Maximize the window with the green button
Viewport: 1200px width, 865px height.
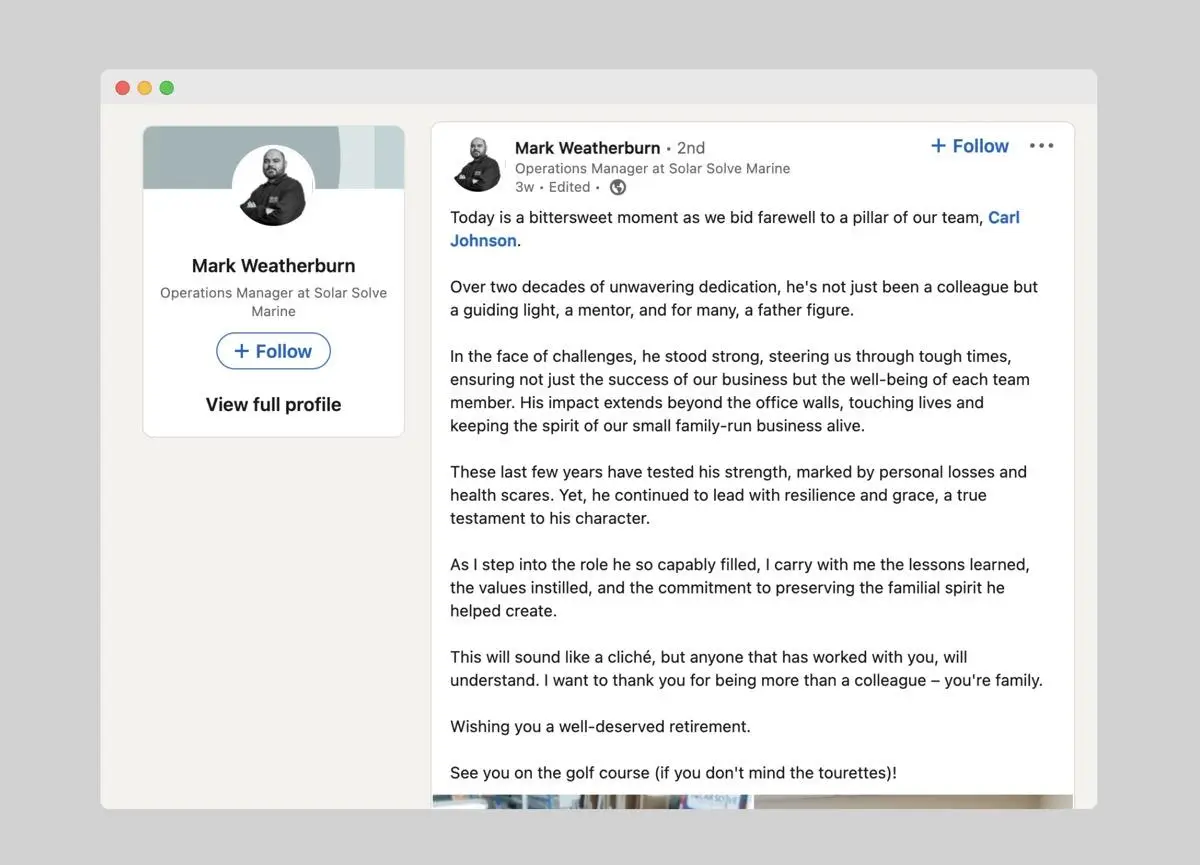167,88
